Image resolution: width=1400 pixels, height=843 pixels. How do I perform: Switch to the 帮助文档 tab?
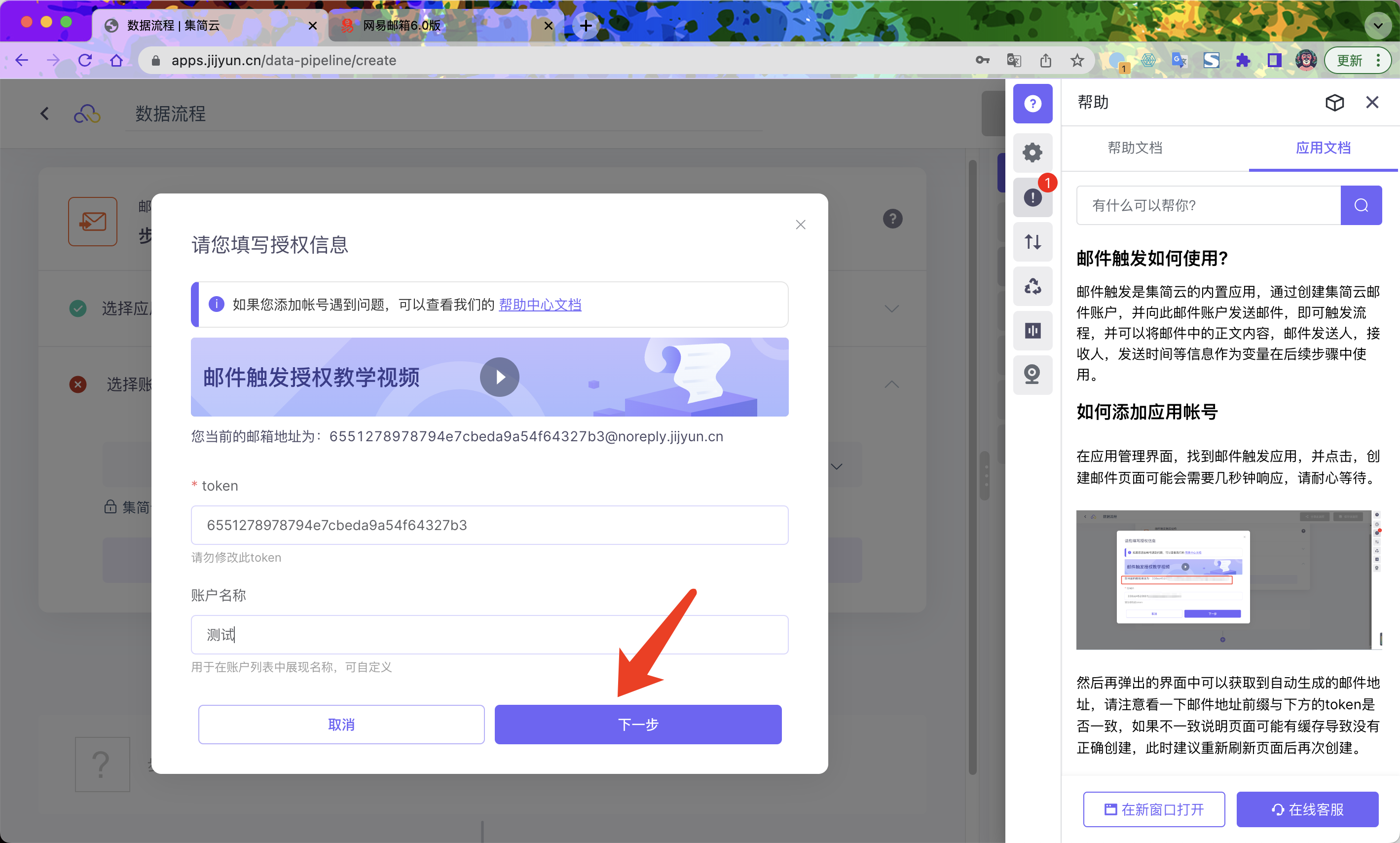click(x=1135, y=148)
